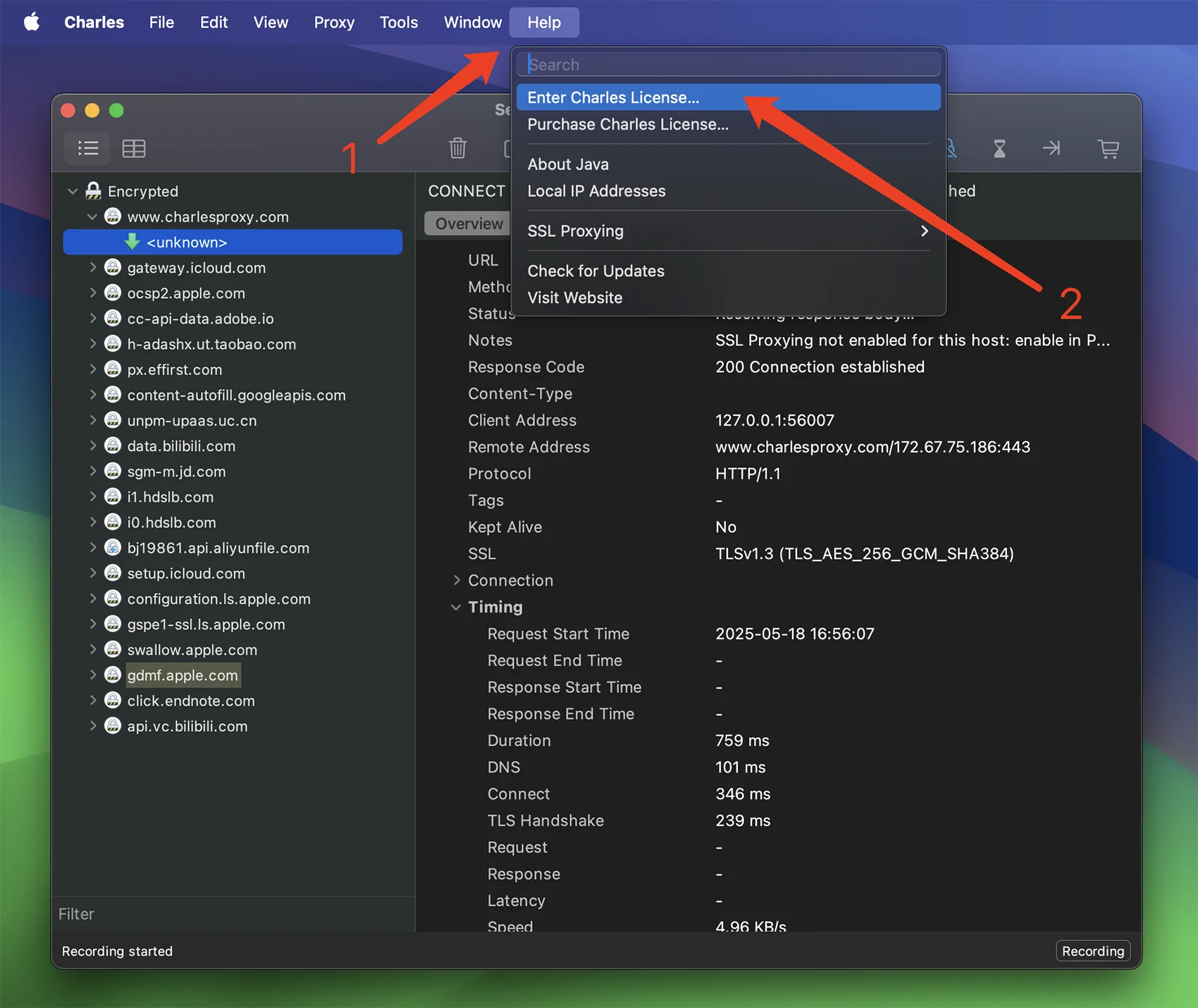1198x1008 pixels.
Task: Click the globe icon for swallow.apple.com
Action: (x=113, y=649)
